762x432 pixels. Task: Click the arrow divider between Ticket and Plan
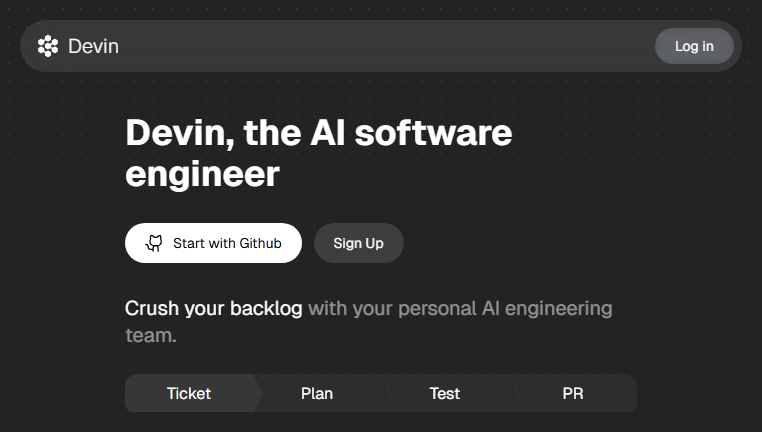258,393
